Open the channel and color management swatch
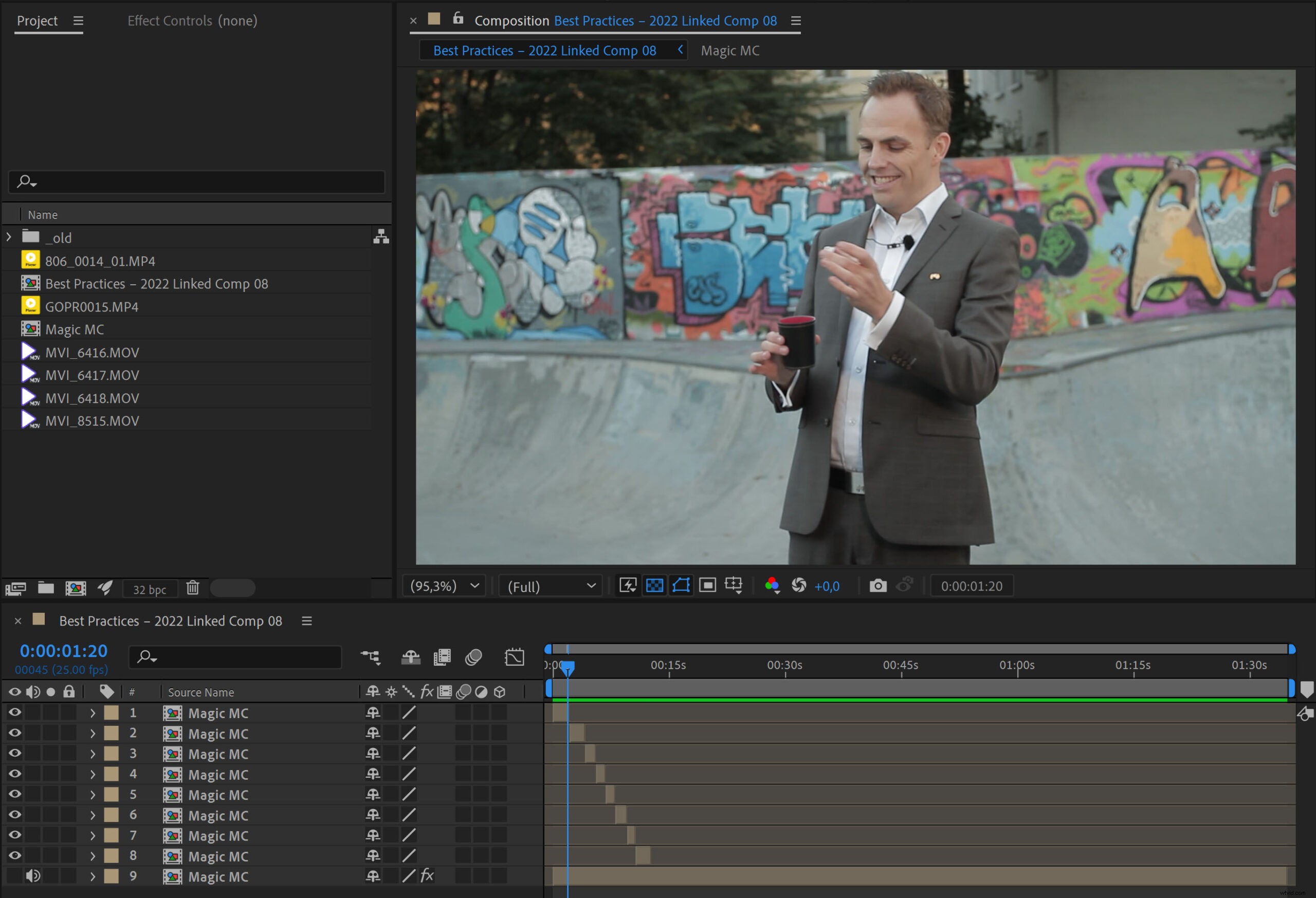The image size is (1316, 898). tap(772, 585)
